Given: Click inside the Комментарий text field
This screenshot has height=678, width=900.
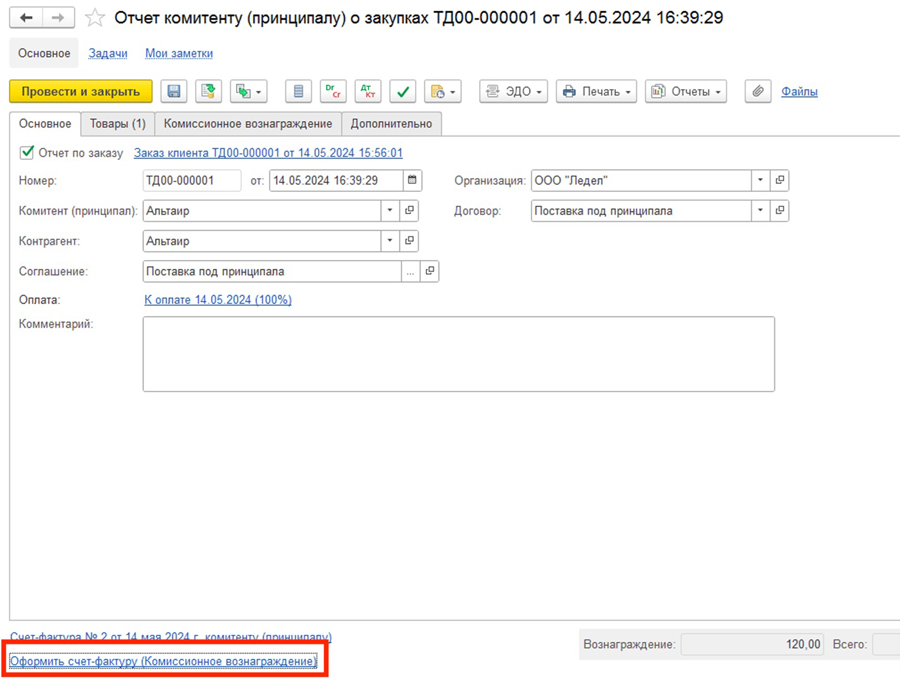Looking at the screenshot, I should pyautogui.click(x=458, y=354).
